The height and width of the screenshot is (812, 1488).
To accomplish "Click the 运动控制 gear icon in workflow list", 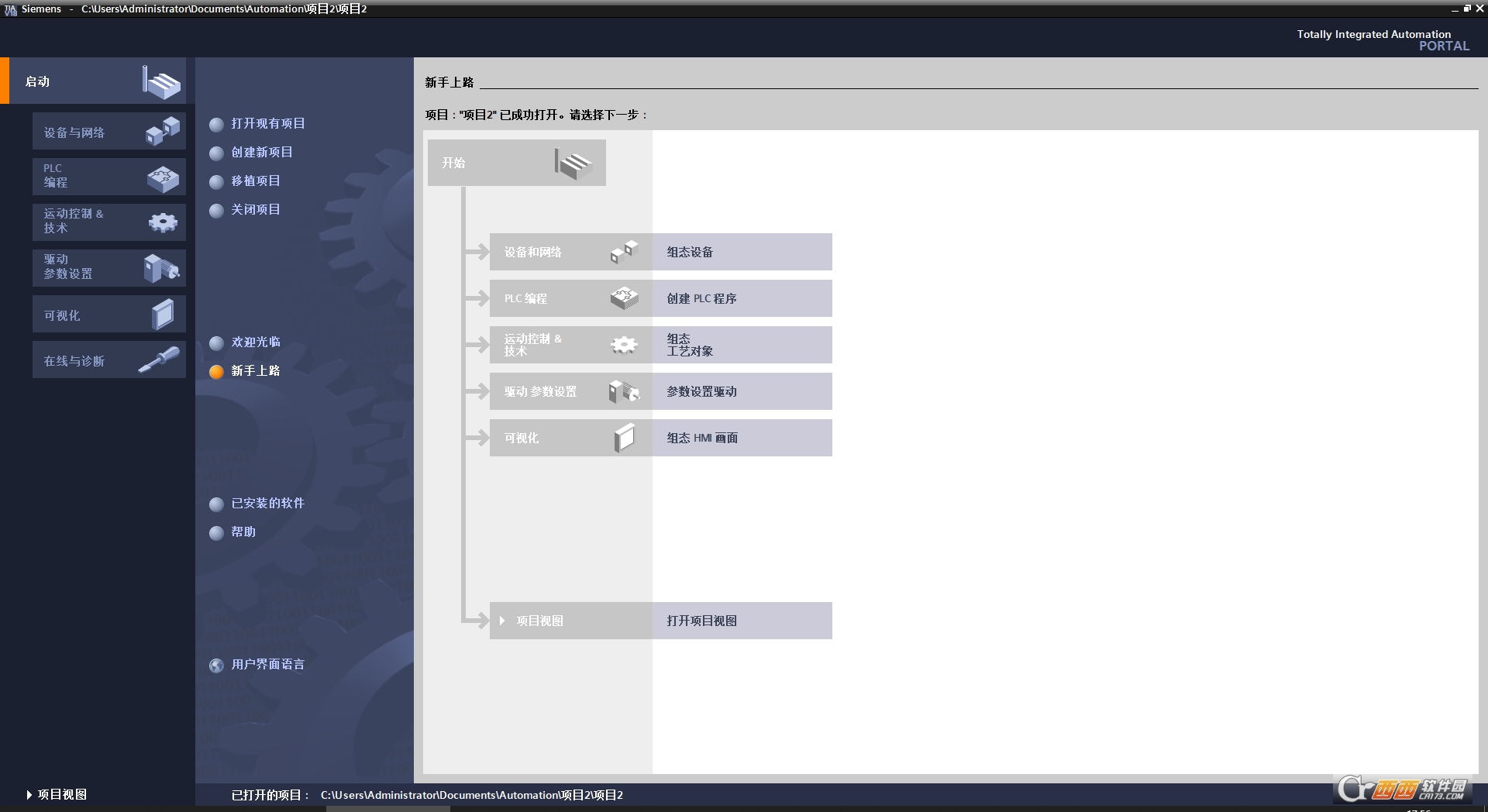I will [624, 345].
